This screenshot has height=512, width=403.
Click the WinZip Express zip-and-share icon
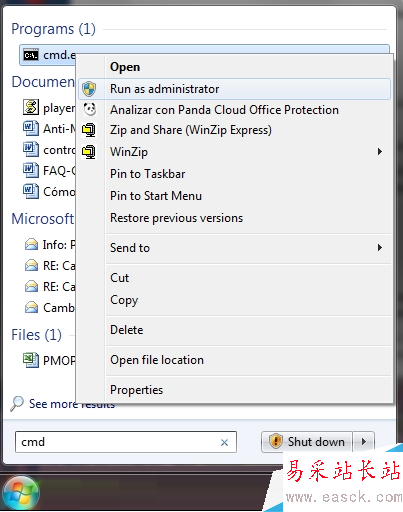pyautogui.click(x=89, y=130)
